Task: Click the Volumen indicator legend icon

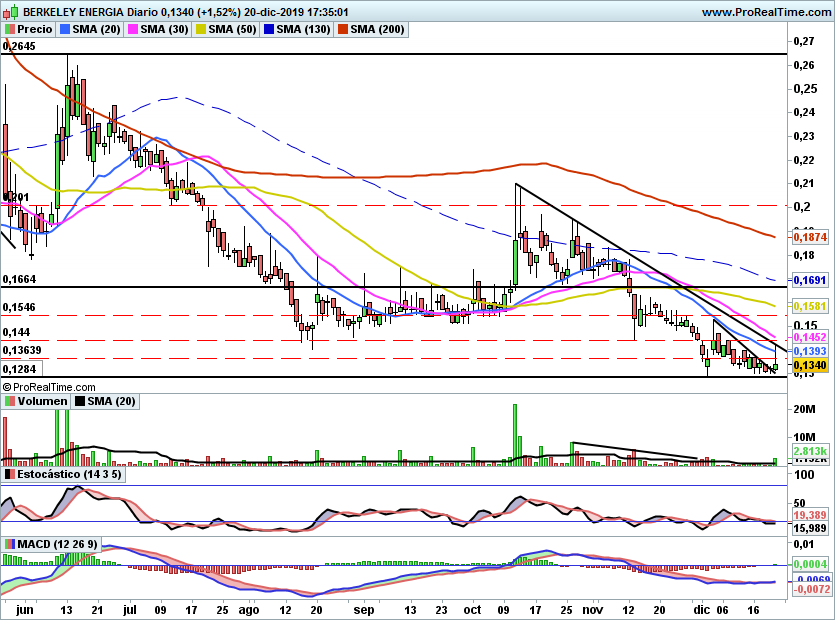Action: (x=10, y=401)
